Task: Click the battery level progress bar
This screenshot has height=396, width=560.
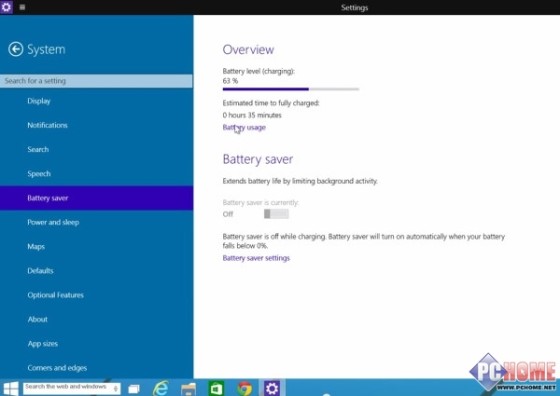Action: click(x=291, y=89)
